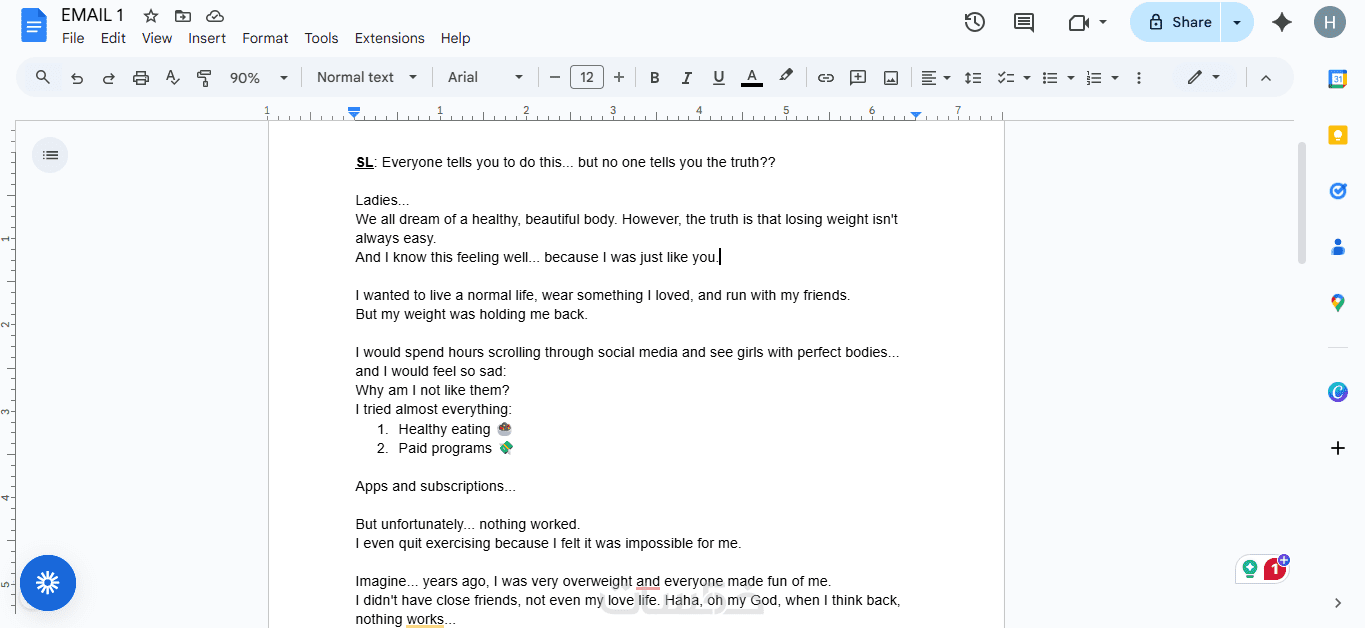
Task: Open the comments panel icon
Action: click(x=1024, y=22)
